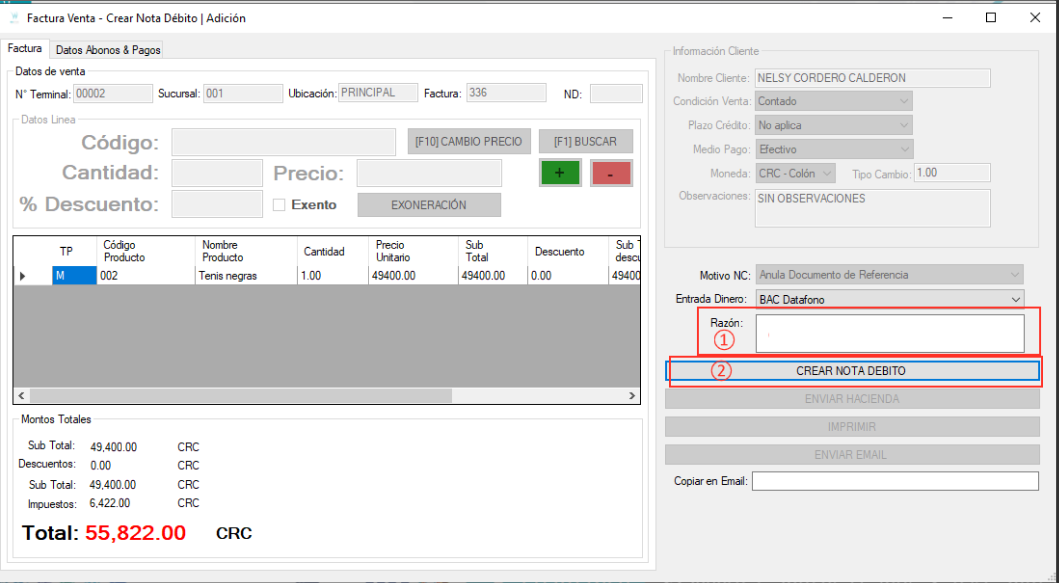Open the Datos Abonos & Pagos tab
Screen dimensions: 1059x583
(x=108, y=50)
